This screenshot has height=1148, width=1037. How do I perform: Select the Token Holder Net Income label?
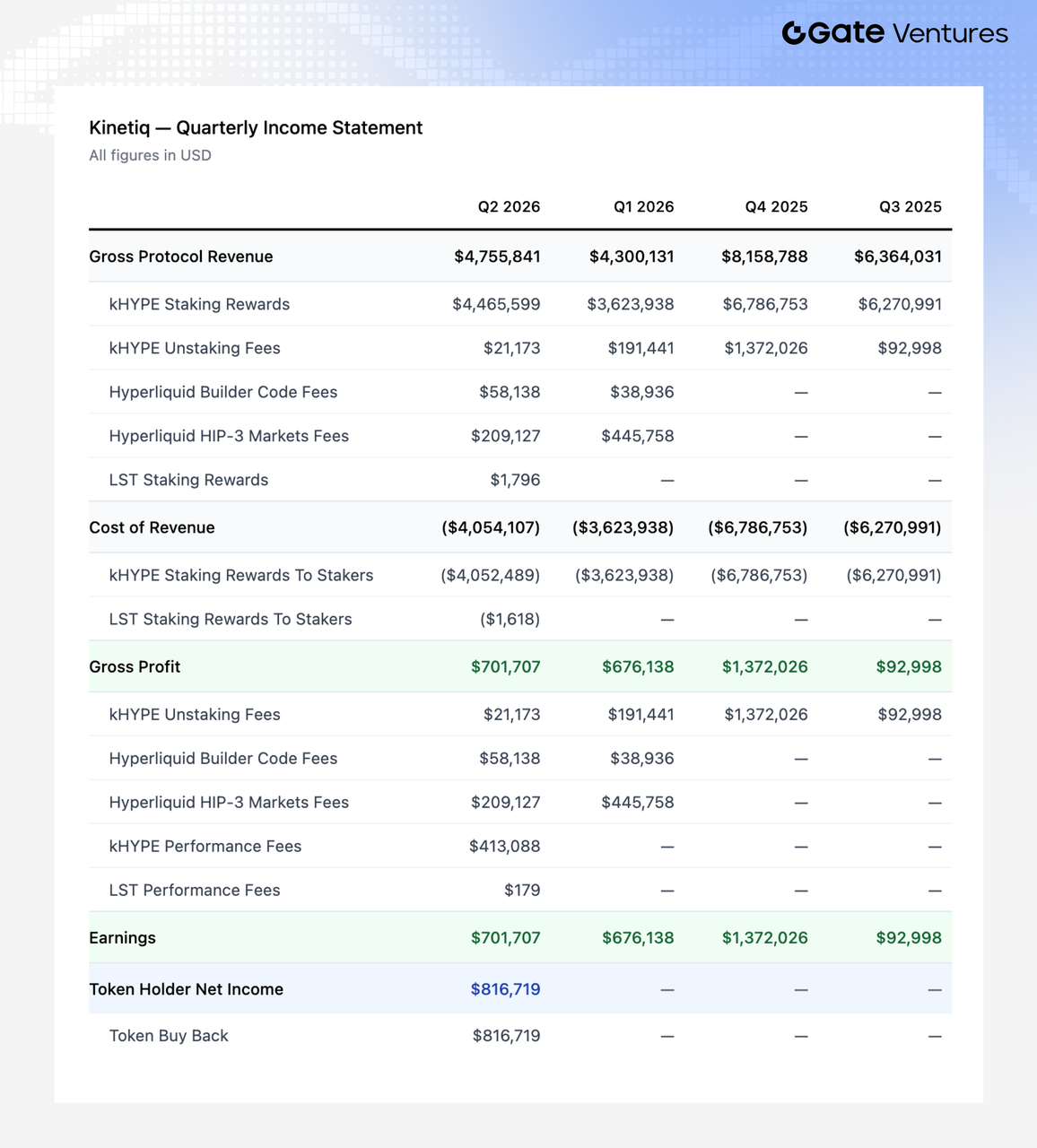point(187,989)
